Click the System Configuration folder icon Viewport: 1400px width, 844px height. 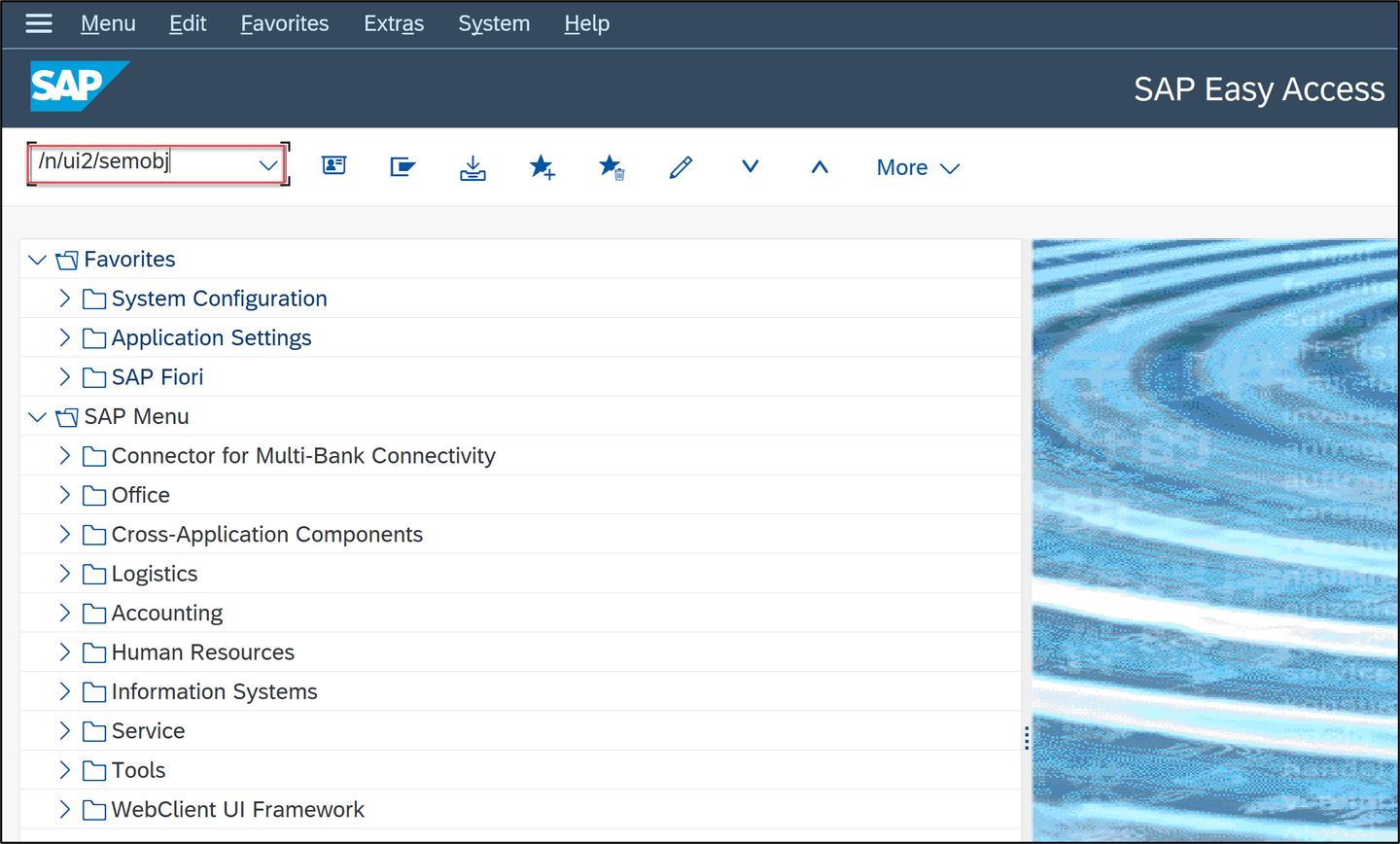tap(94, 299)
